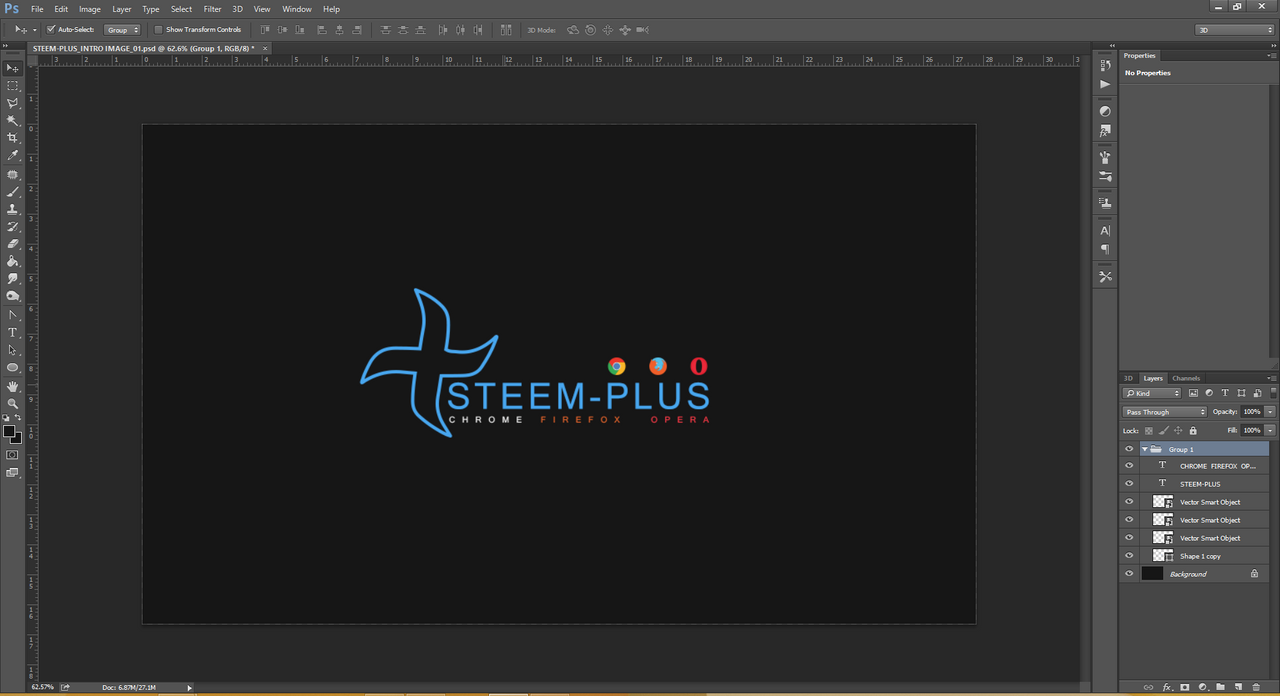Image resolution: width=1280 pixels, height=696 pixels.
Task: Select STEEM-PLUS_INTRO IMAGE_01.psd document tab
Action: coord(144,48)
